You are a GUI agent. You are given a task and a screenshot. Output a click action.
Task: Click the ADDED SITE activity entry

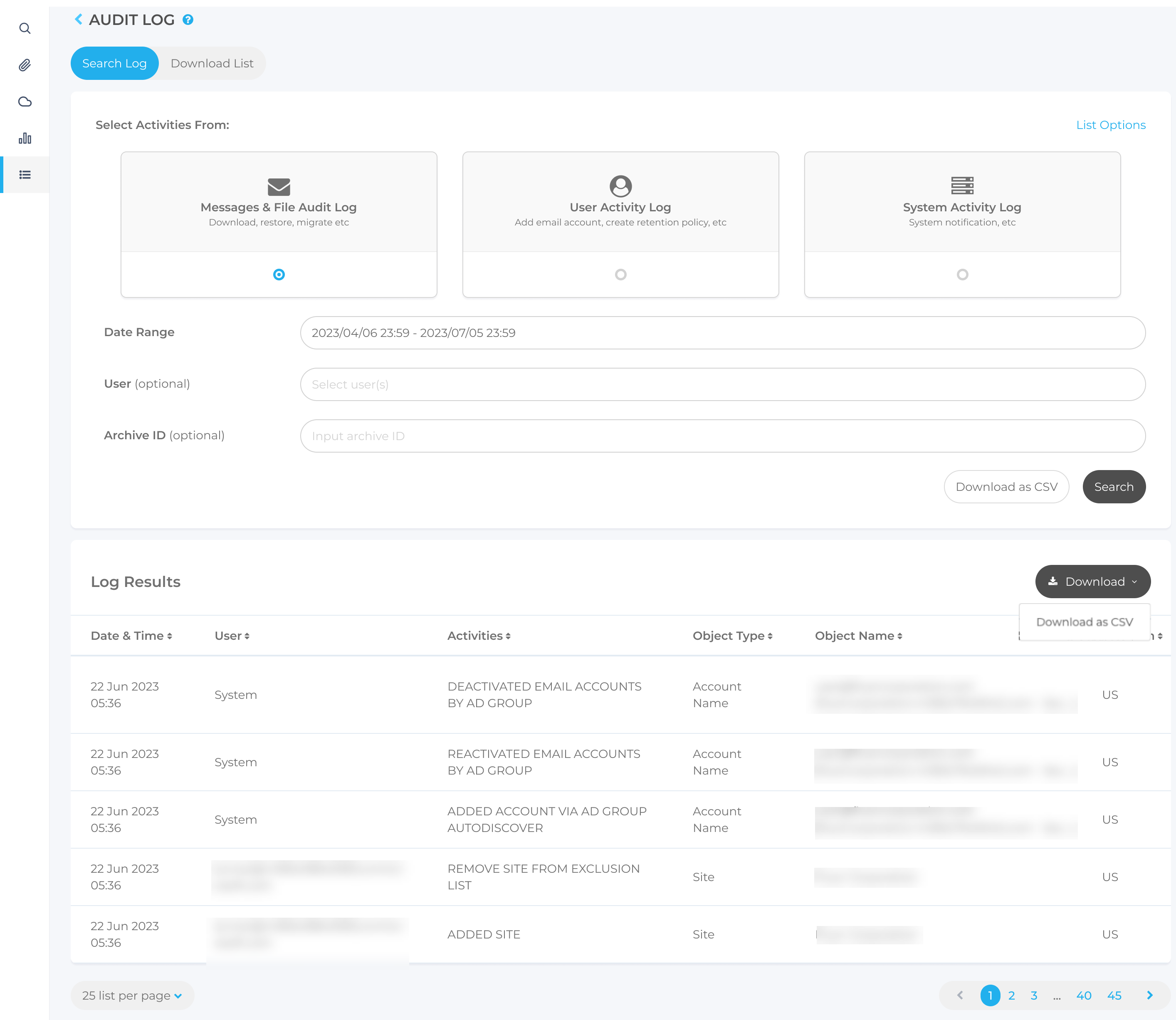484,935
